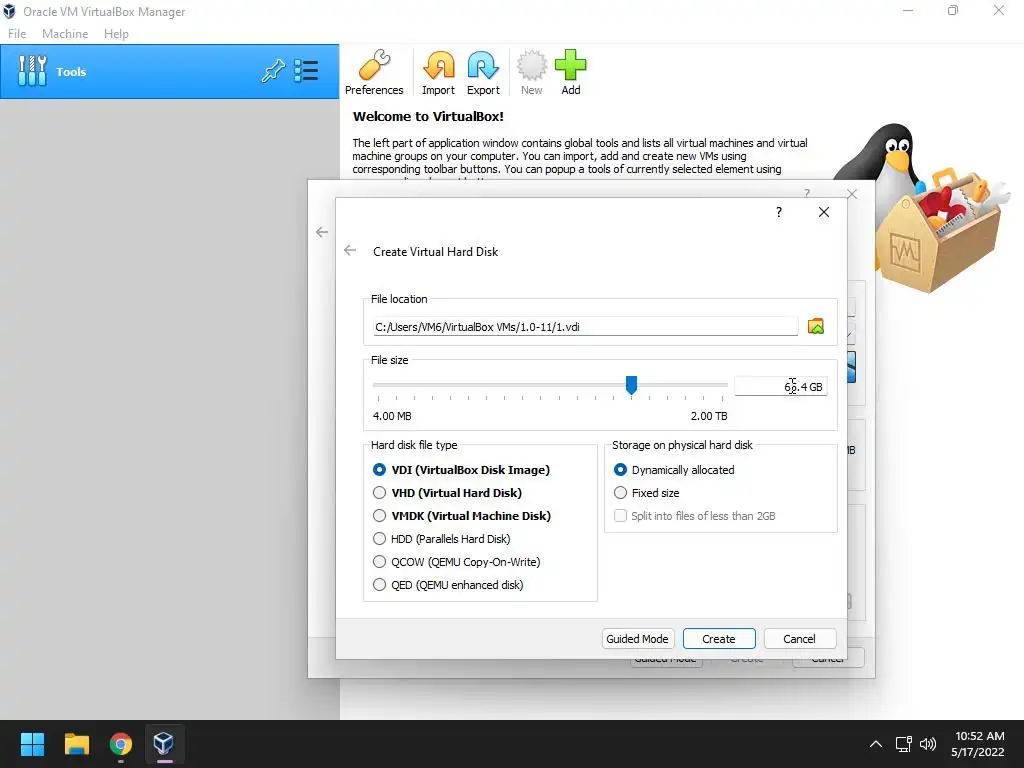Open the File menu

17,34
